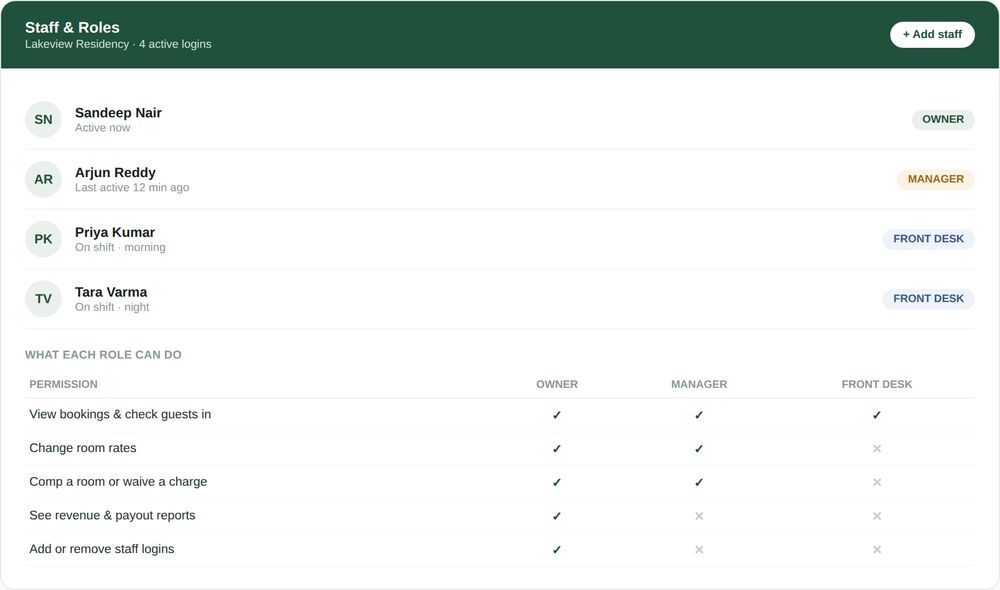This screenshot has width=1000, height=590.
Task: Click the PERMISSION column header
Action: [63, 384]
